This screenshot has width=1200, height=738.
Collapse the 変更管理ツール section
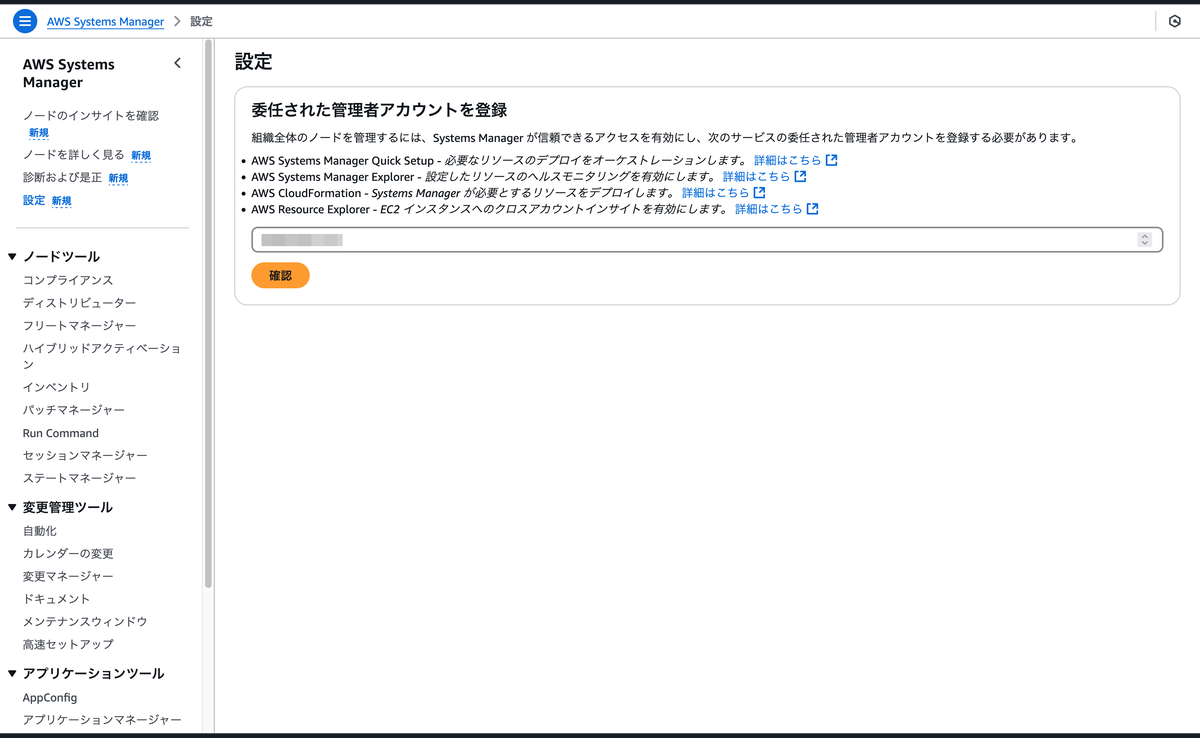click(12, 508)
